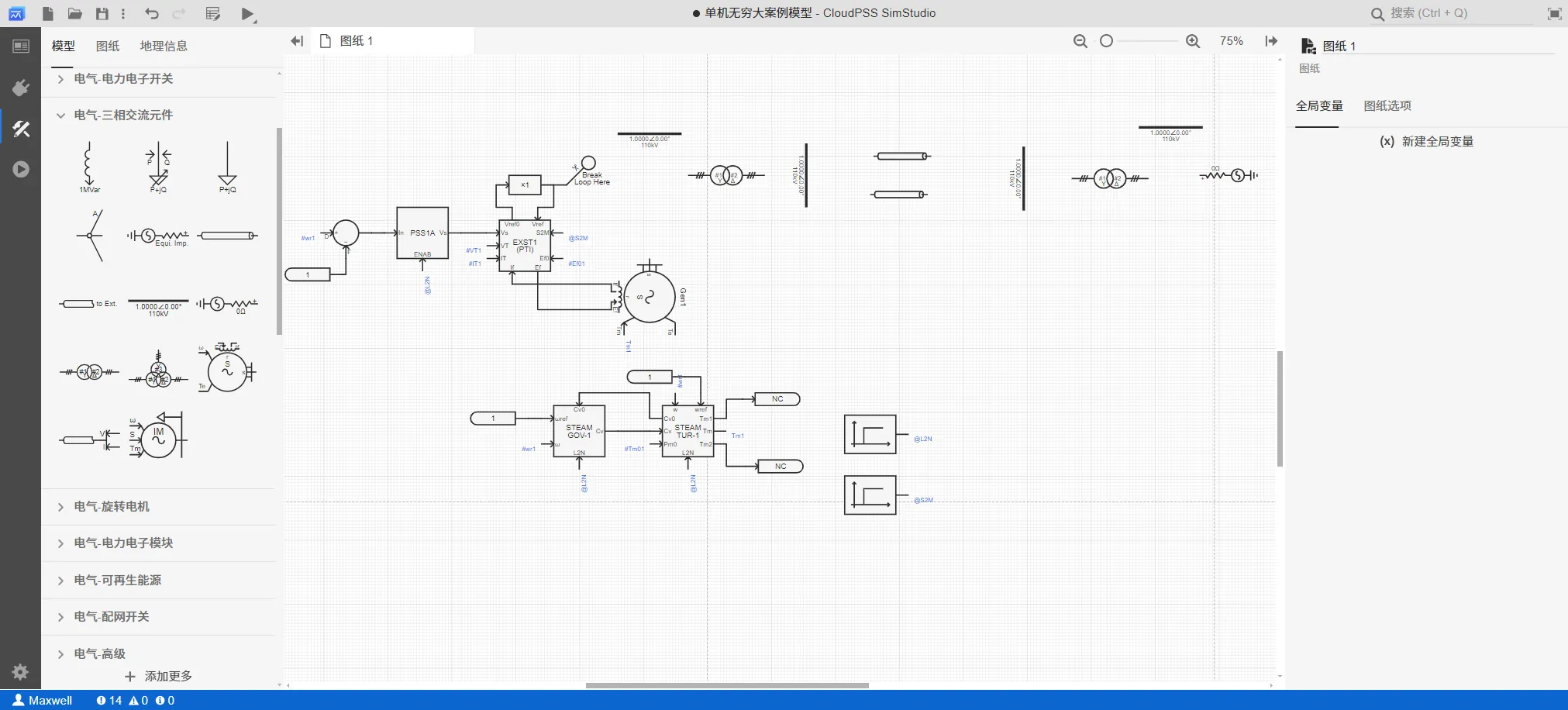
Task: Click the CloudPSS logo icon
Action: pyautogui.click(x=16, y=13)
